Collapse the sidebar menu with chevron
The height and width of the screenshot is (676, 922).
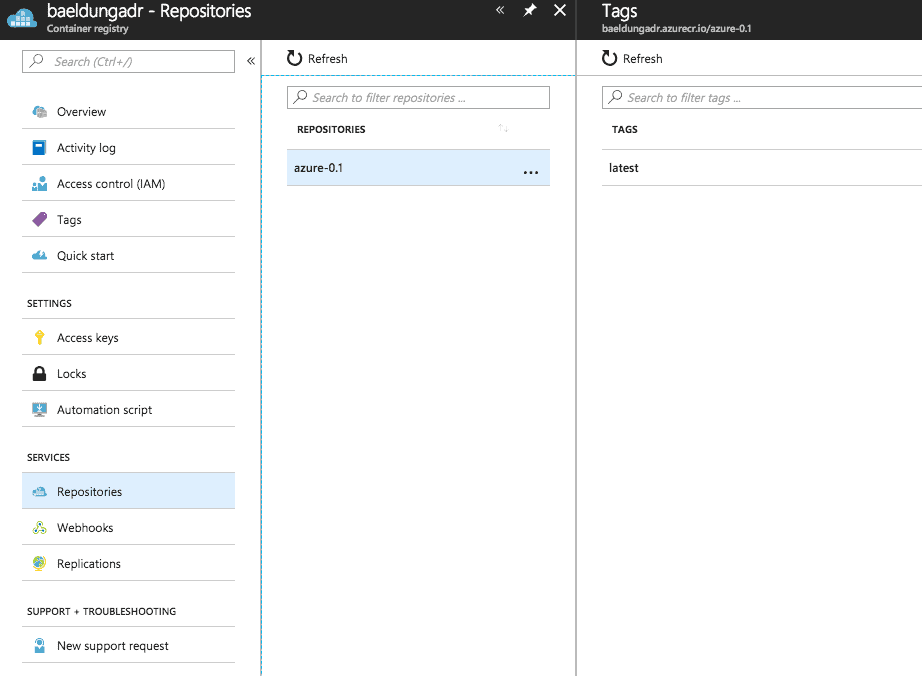[x=250, y=61]
